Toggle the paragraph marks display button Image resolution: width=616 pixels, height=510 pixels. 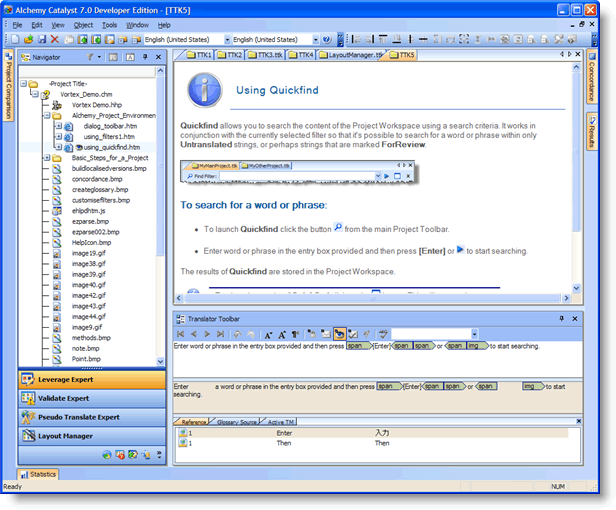tap(295, 334)
